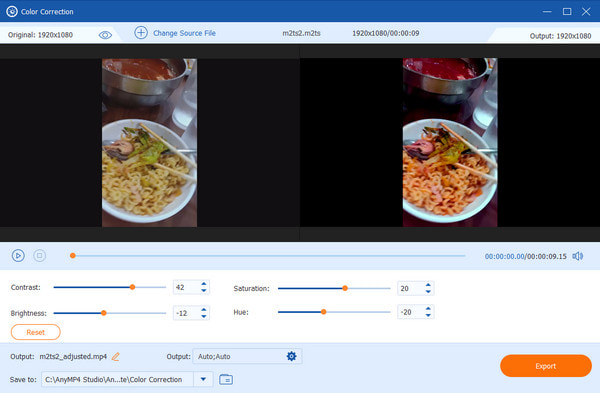Decrease Saturation value with down arrow
This screenshot has width=600, height=393.
pos(428,292)
